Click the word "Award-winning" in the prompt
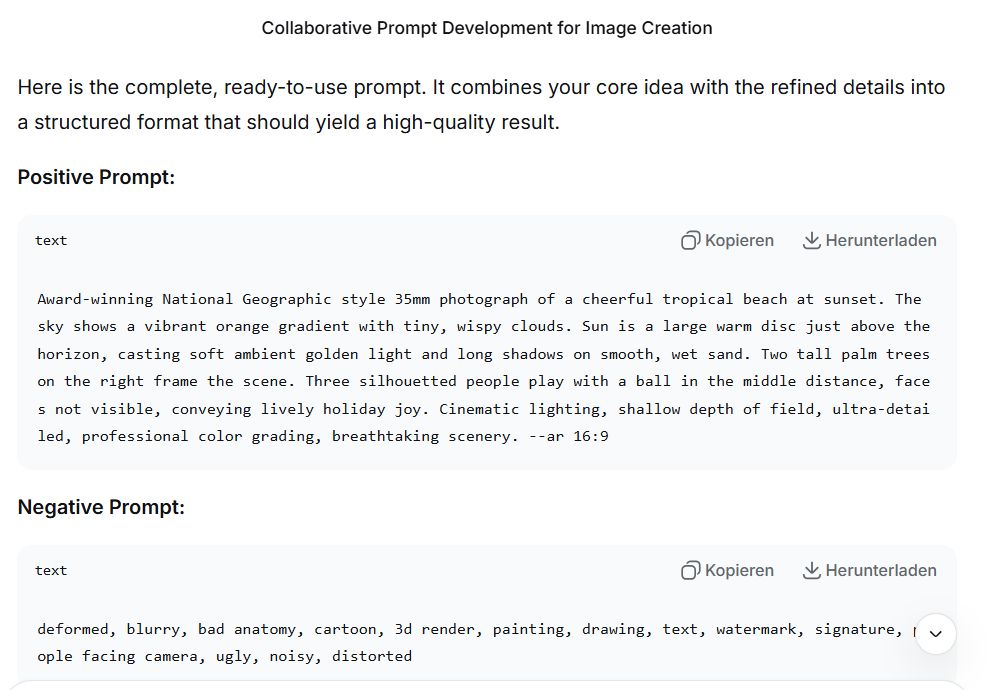987x690 pixels. tap(95, 299)
